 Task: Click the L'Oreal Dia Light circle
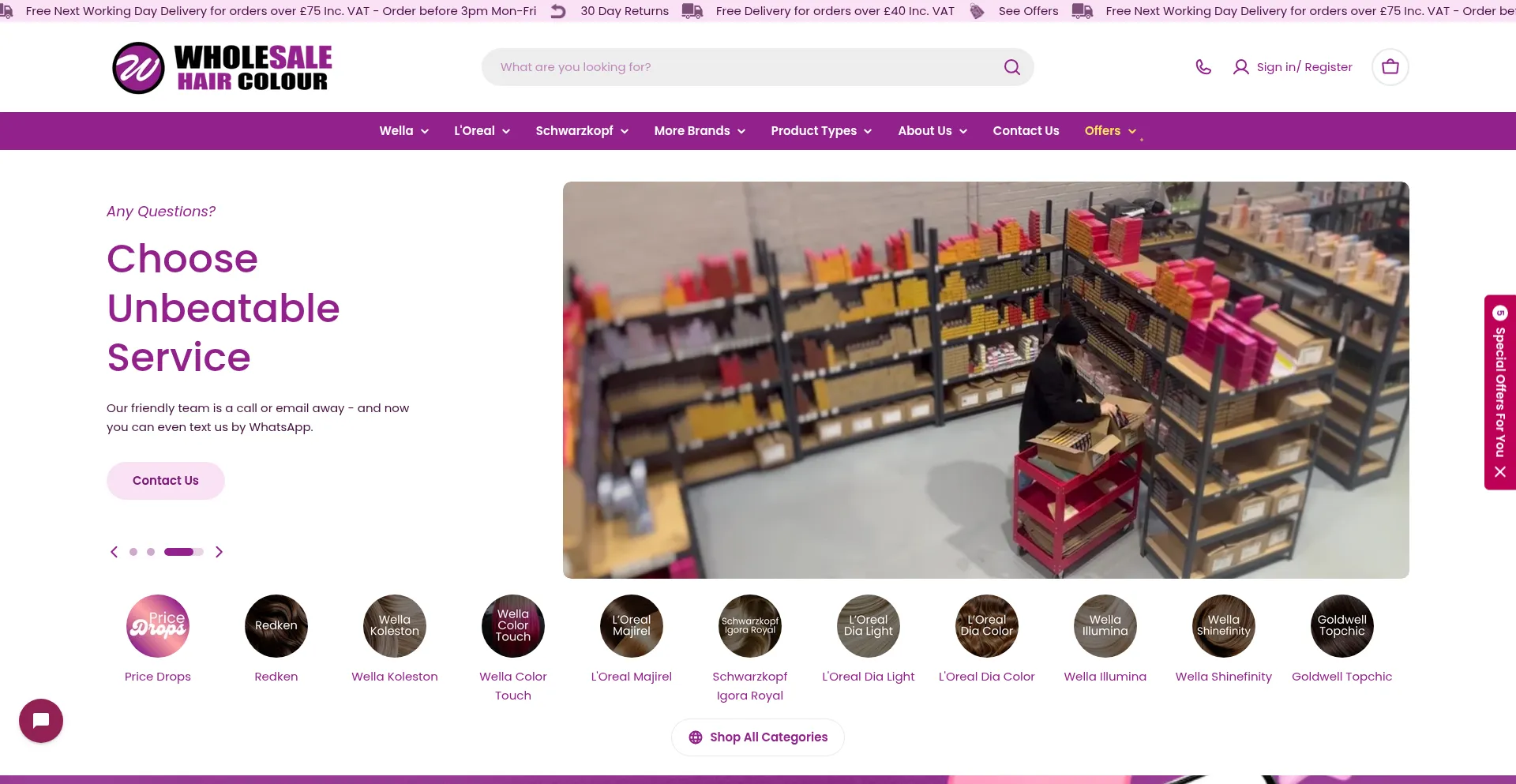click(x=869, y=626)
